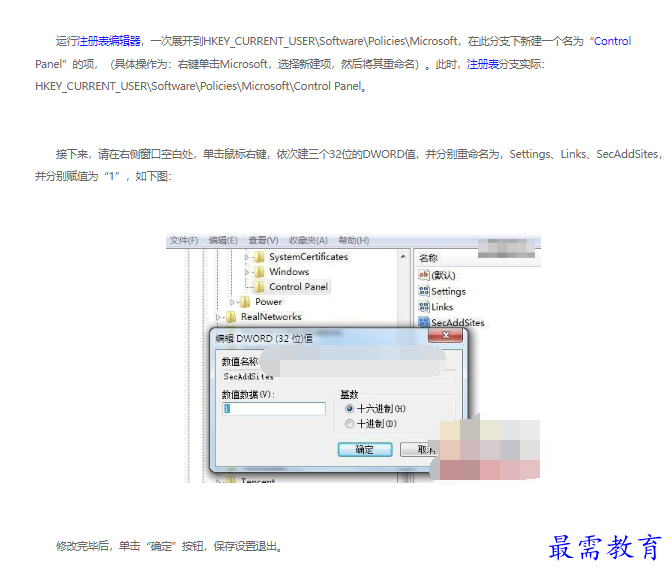Image resolution: width=670 pixels, height=579 pixels.
Task: Click the 数值数据 input field
Action: [x=274, y=409]
